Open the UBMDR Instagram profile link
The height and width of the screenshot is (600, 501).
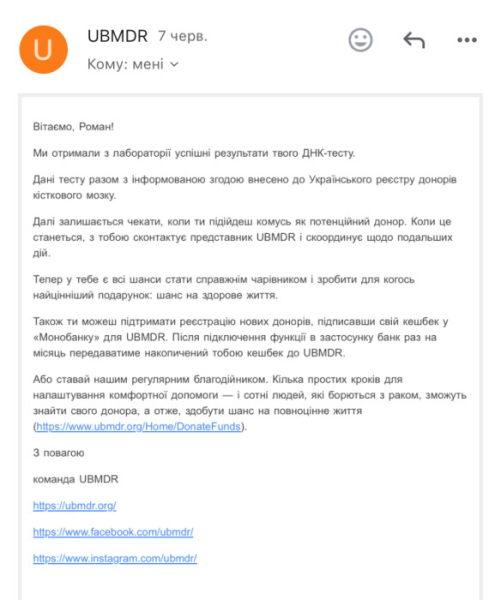115,558
